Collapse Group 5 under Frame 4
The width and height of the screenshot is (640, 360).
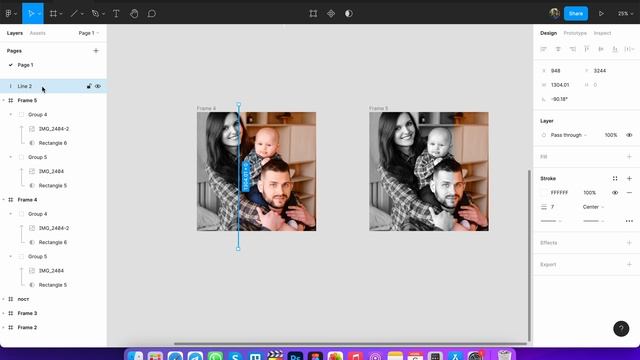click(x=11, y=256)
